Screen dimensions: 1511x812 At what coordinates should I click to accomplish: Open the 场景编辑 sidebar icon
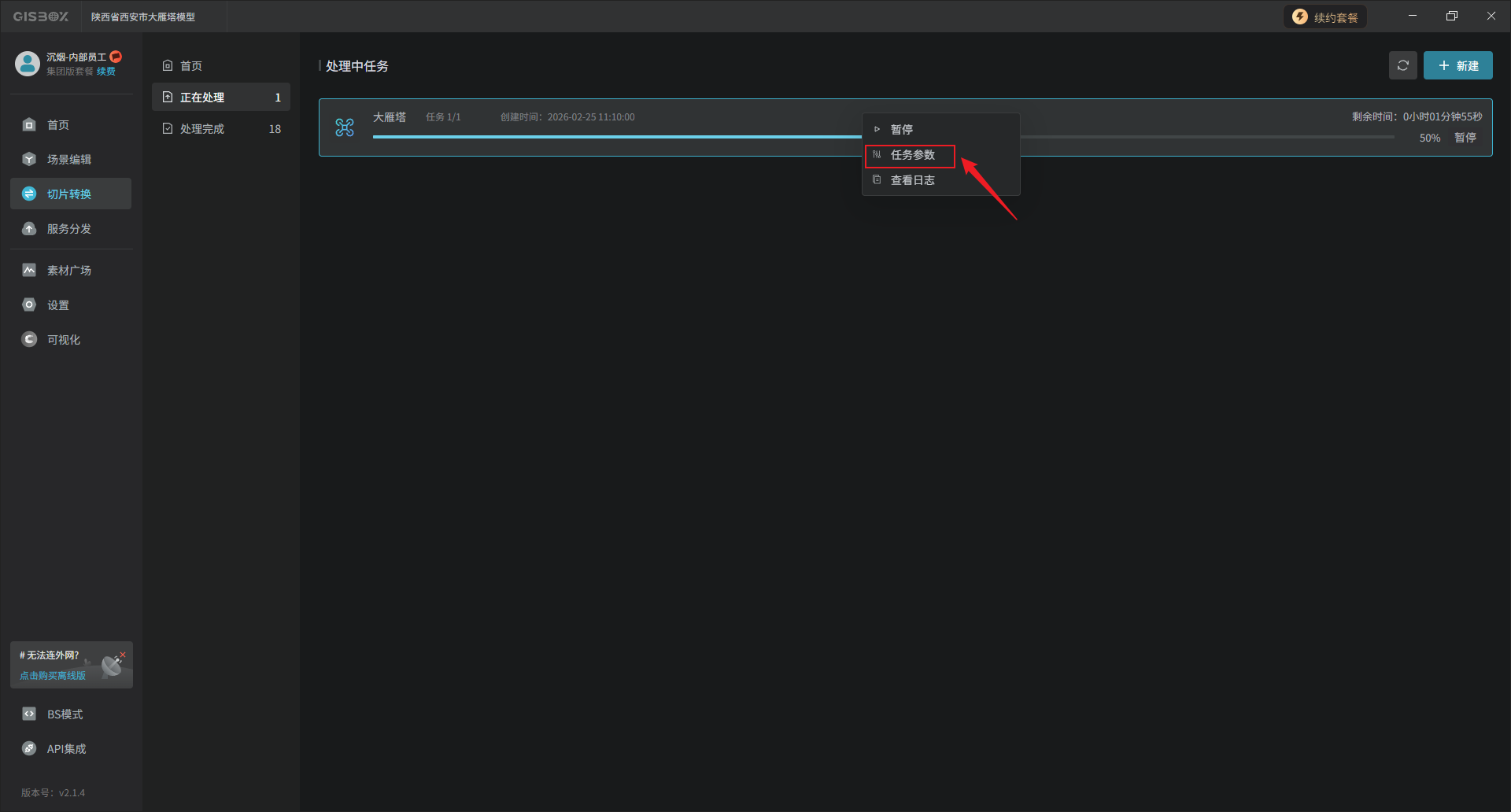29,160
